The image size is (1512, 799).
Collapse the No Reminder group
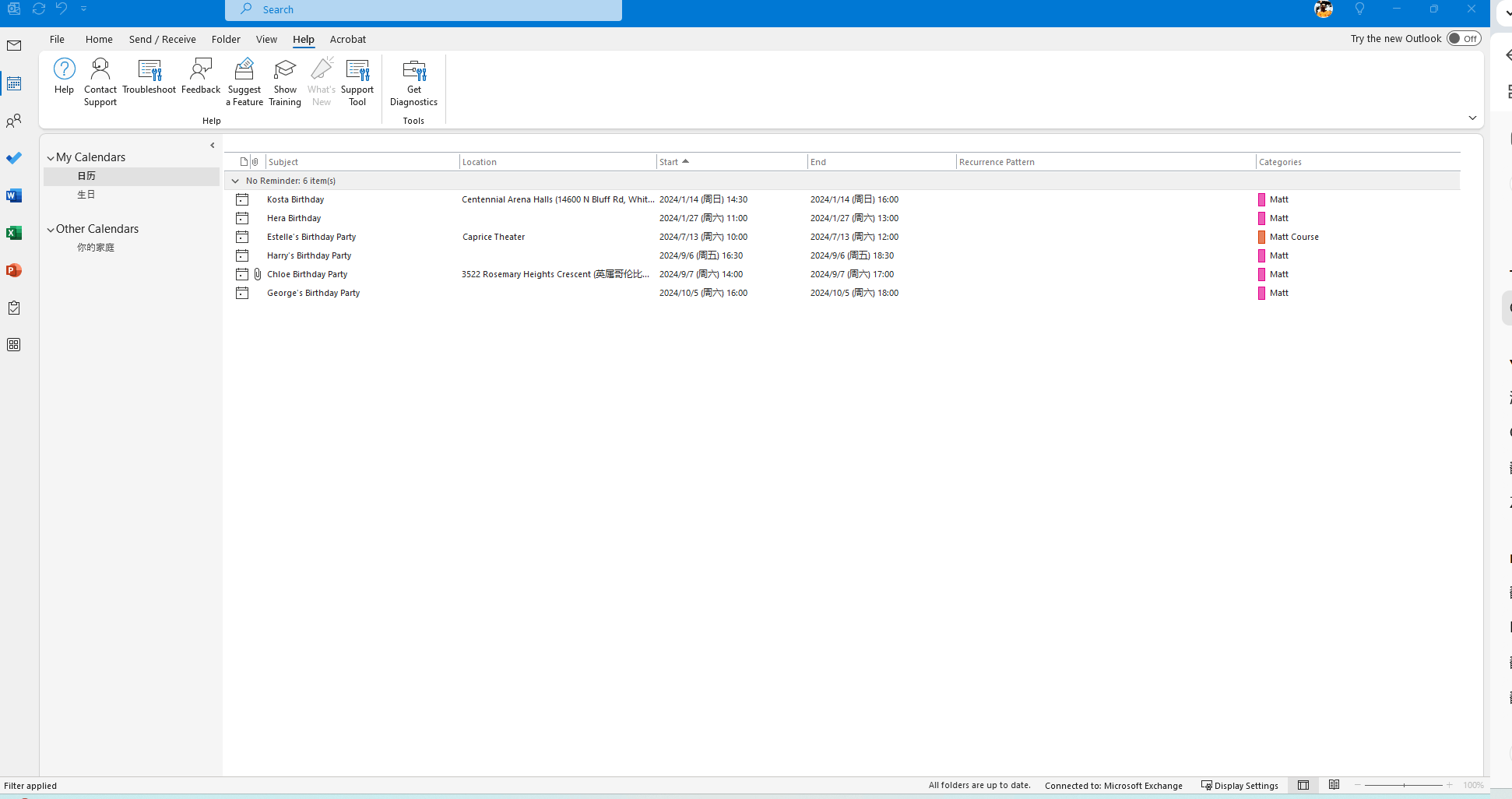click(x=235, y=180)
